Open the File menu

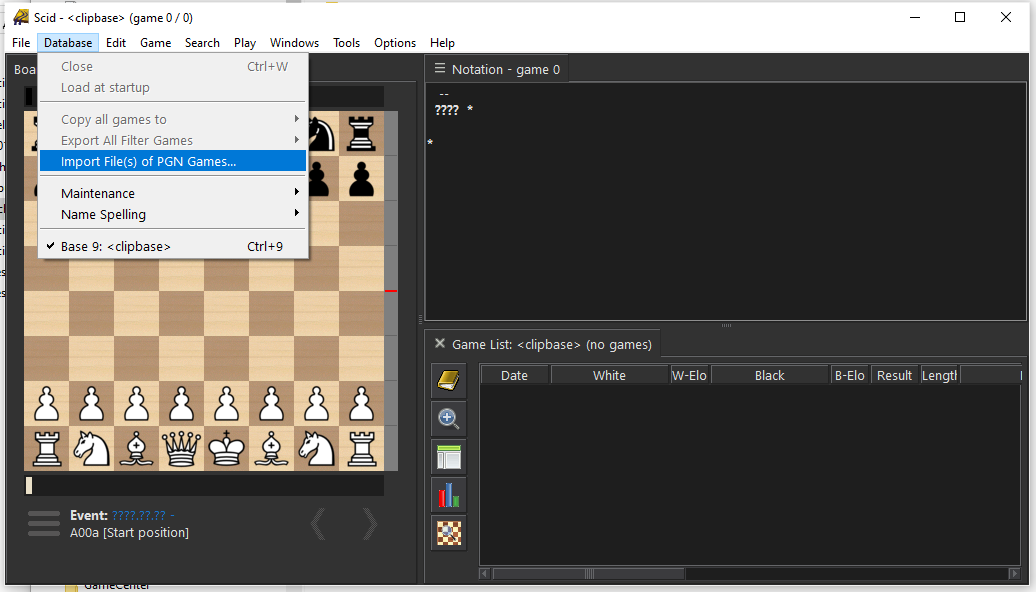(x=21, y=43)
